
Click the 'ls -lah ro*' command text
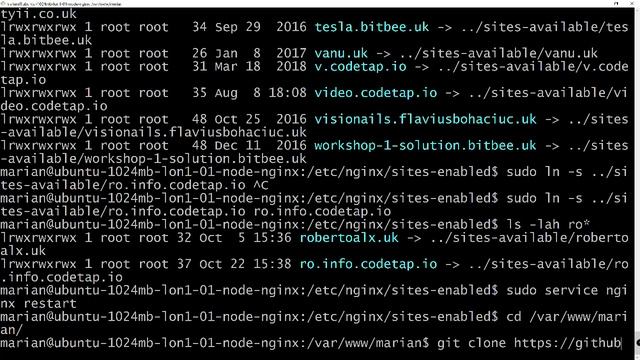(548, 224)
